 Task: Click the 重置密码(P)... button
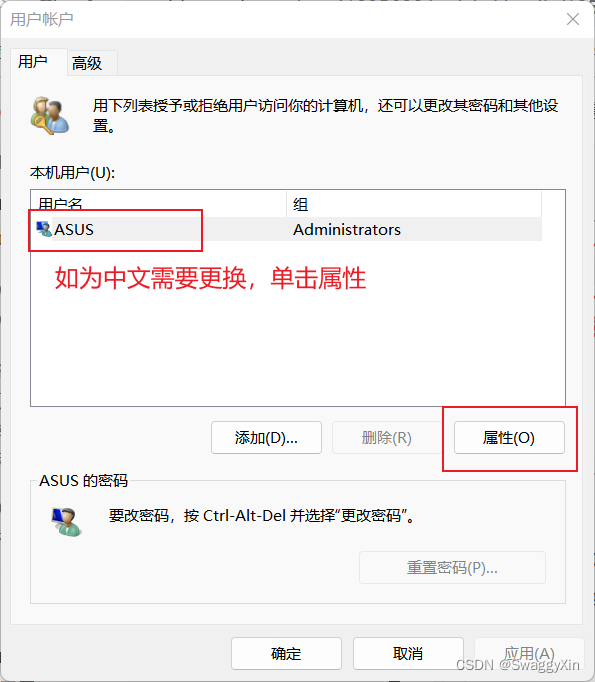[x=452, y=568]
